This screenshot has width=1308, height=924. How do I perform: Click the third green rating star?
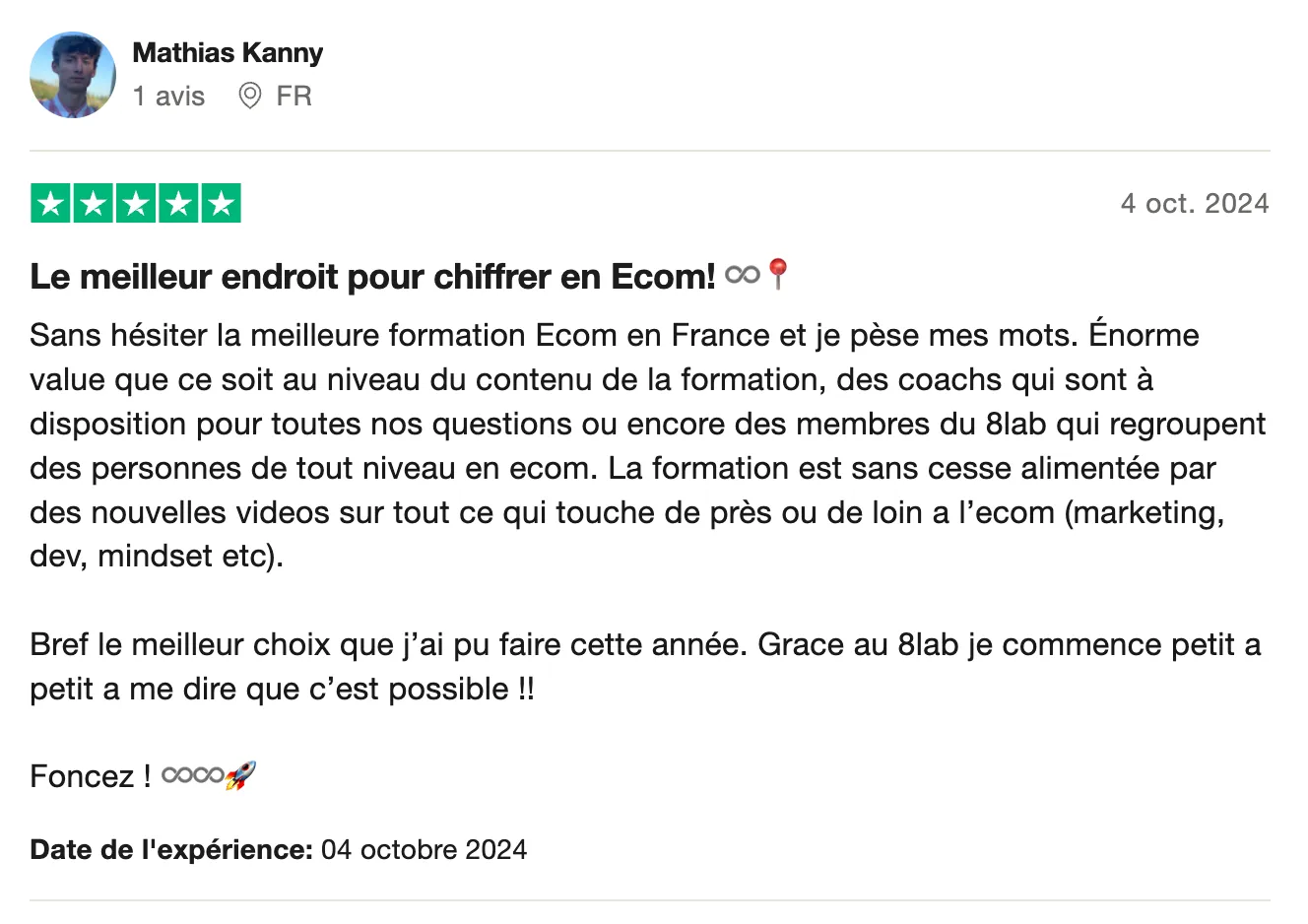136,203
